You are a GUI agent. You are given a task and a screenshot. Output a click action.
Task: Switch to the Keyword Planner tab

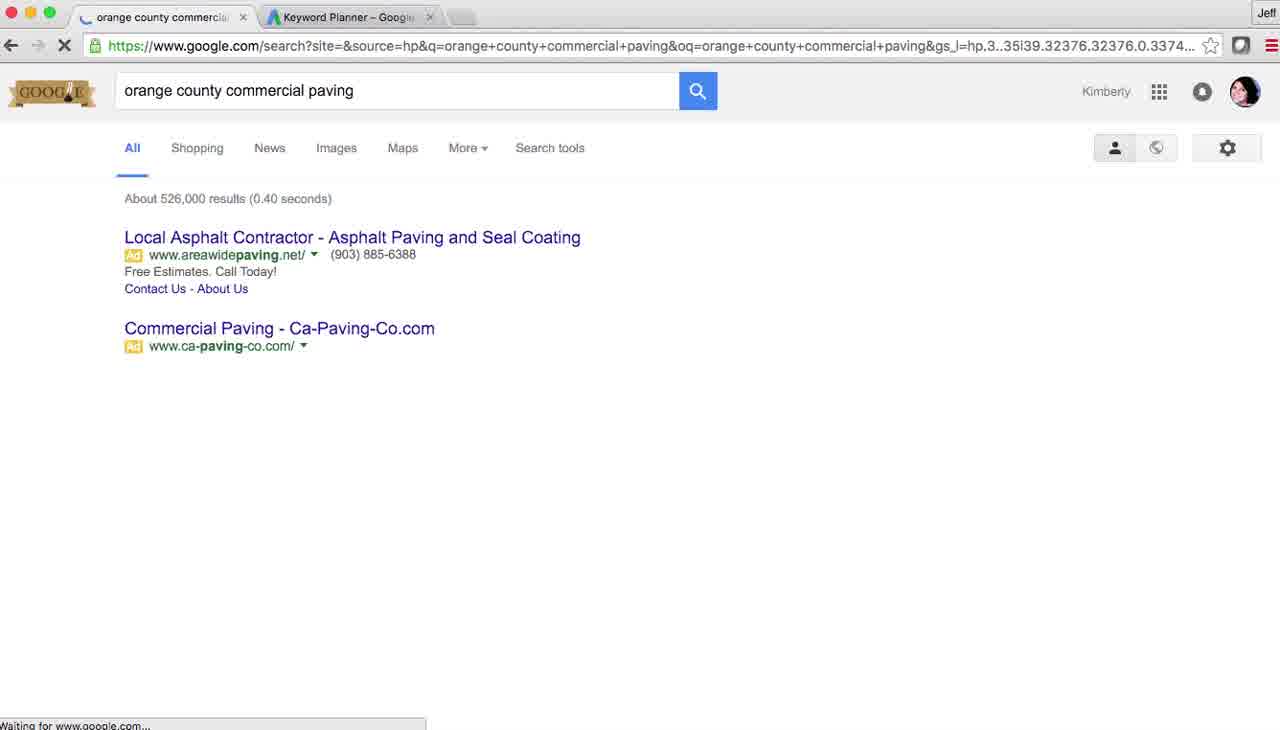coord(349,17)
